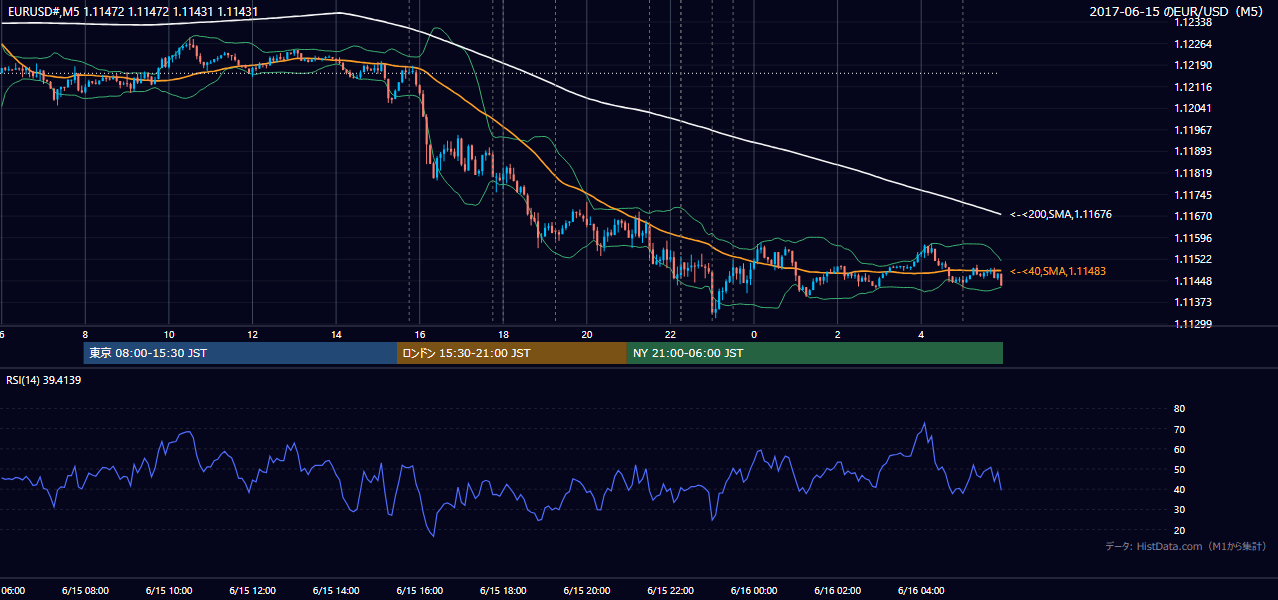Viewport: 1278px width, 600px height.
Task: Click the bottom time label 6/15 22:00
Action: [x=670, y=590]
